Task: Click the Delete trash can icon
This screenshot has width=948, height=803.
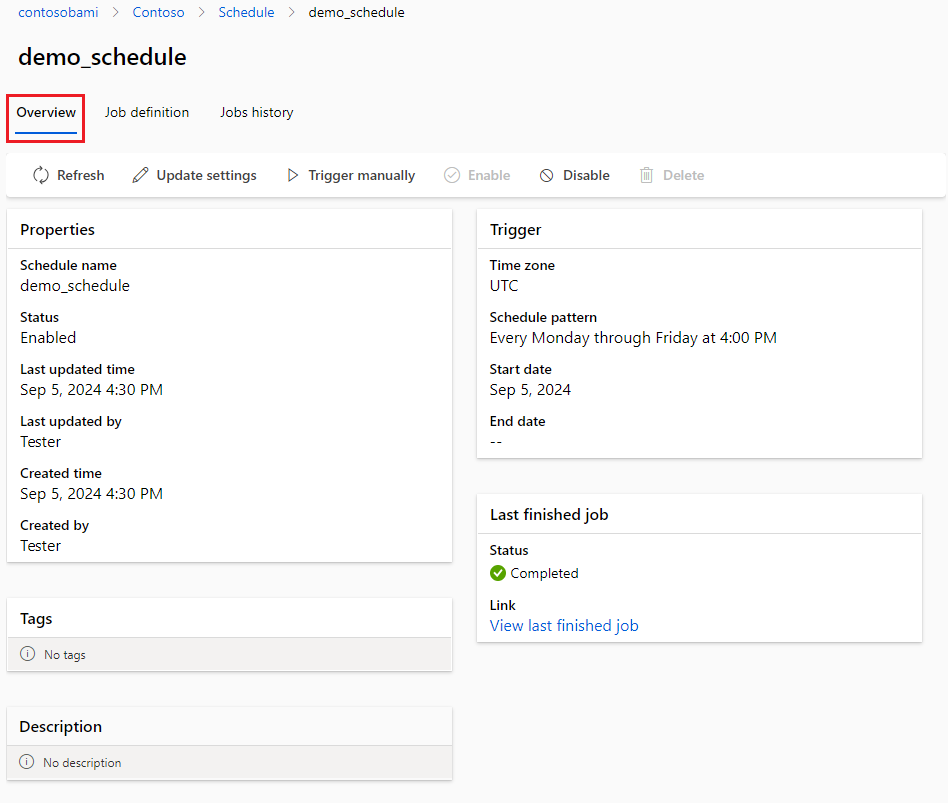Action: [646, 175]
